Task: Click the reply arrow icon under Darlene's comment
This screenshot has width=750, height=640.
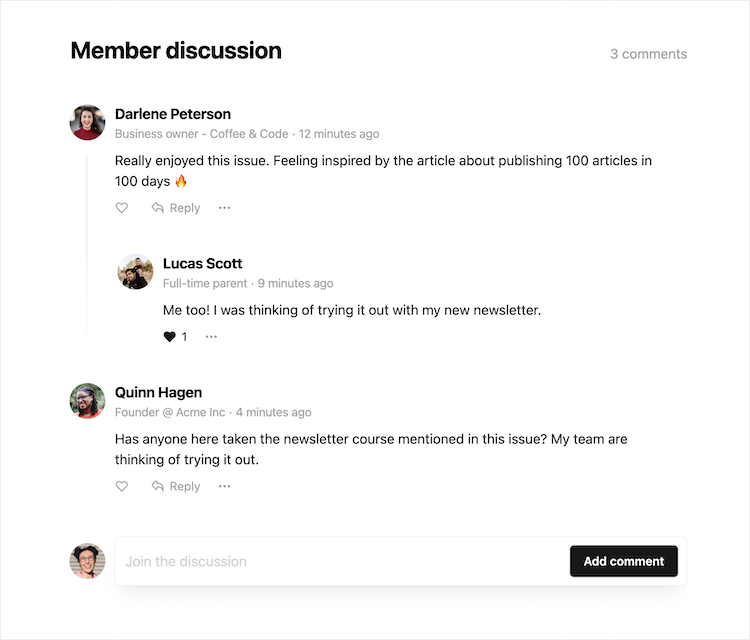Action: pos(158,208)
